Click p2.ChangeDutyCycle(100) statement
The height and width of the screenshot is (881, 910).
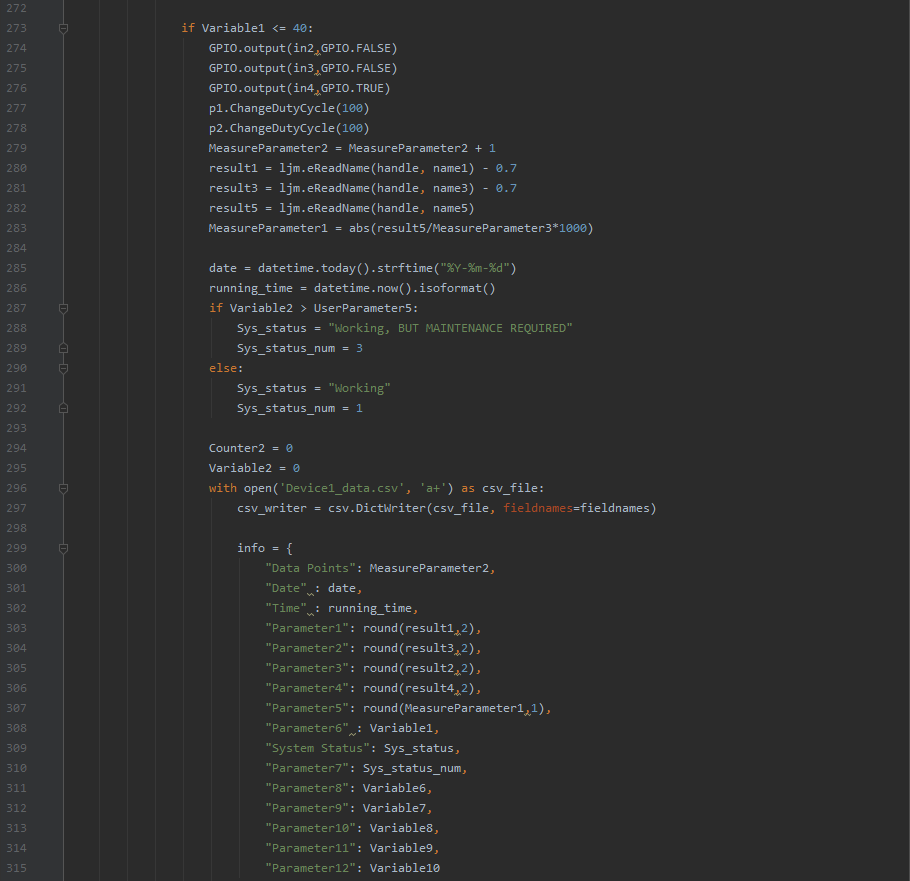click(x=289, y=128)
